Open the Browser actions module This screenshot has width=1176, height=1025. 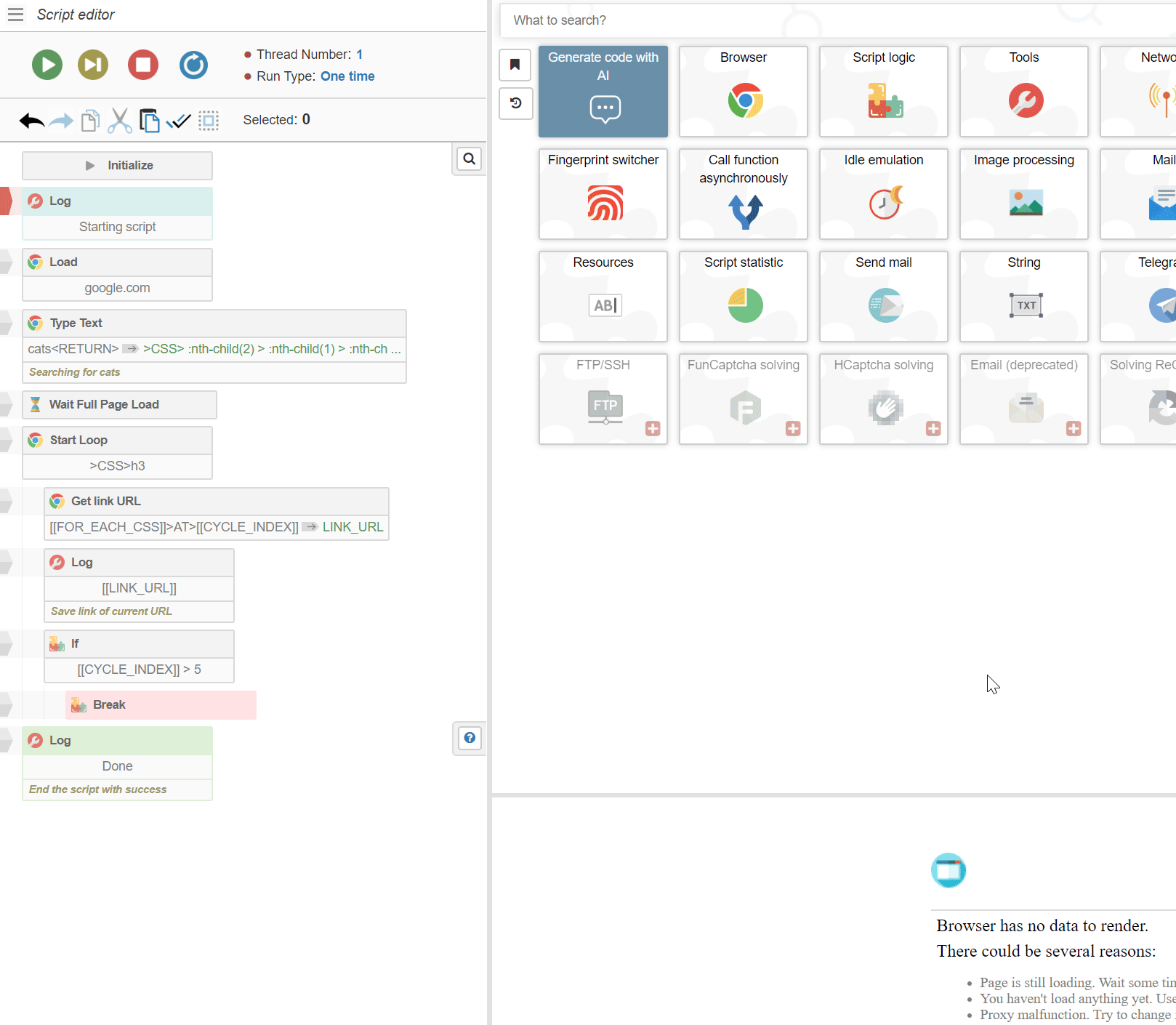[x=743, y=92]
